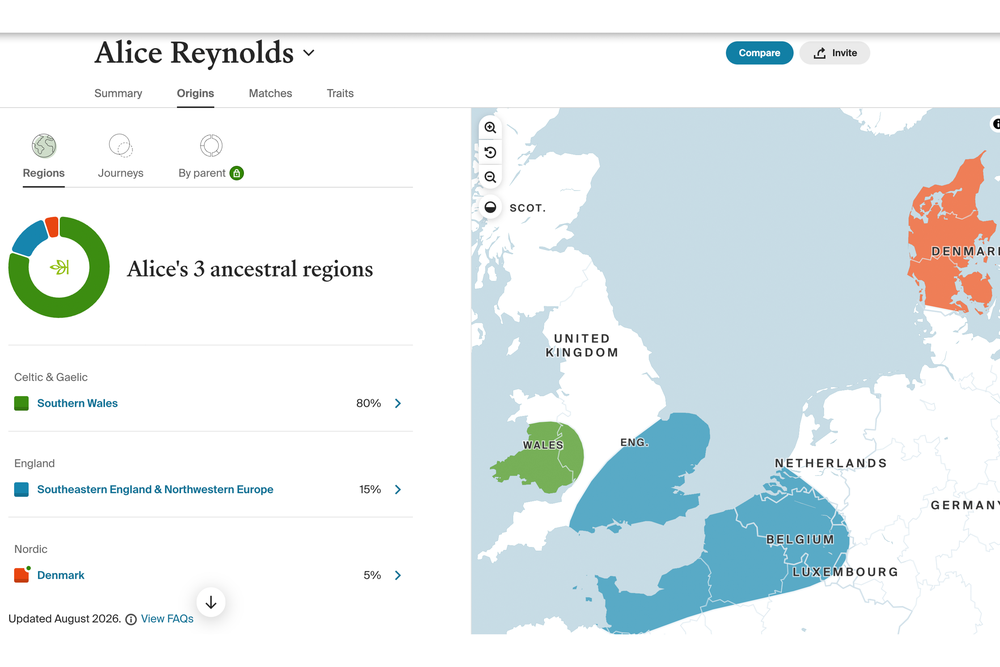Reset the map view
Screen dimensions: 1000x667
click(x=490, y=152)
